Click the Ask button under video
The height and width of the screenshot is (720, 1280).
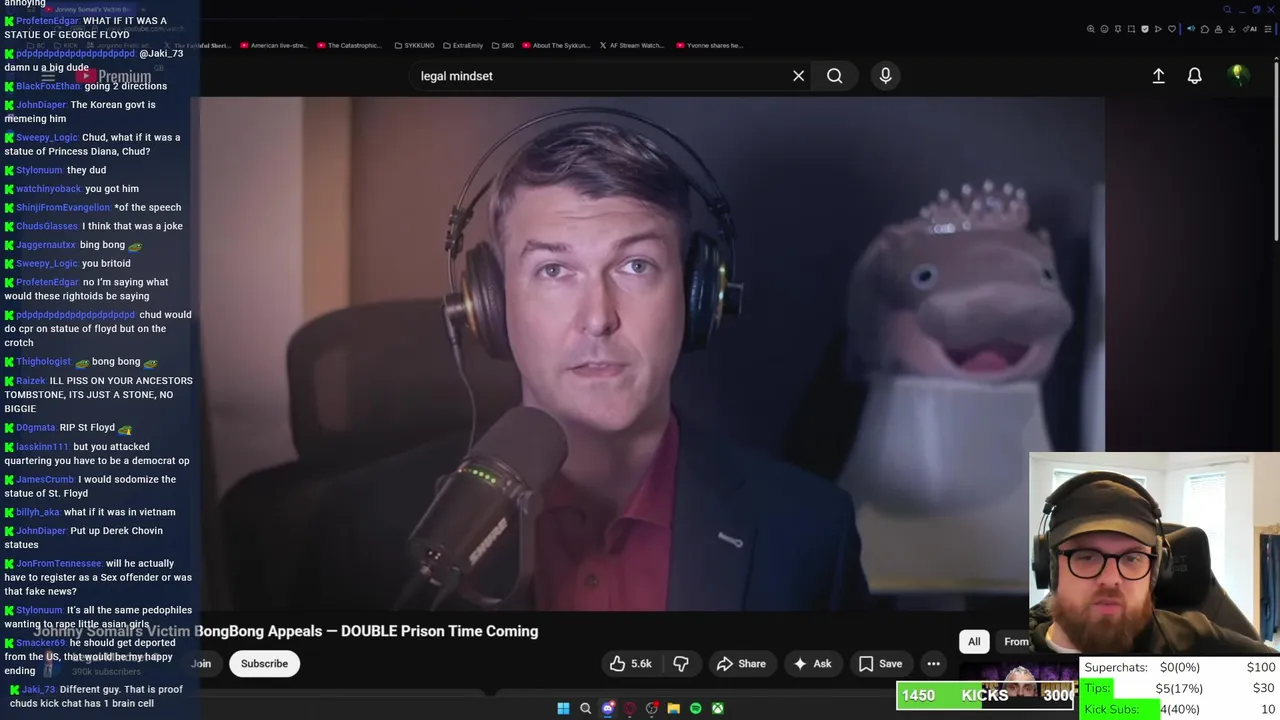812,664
